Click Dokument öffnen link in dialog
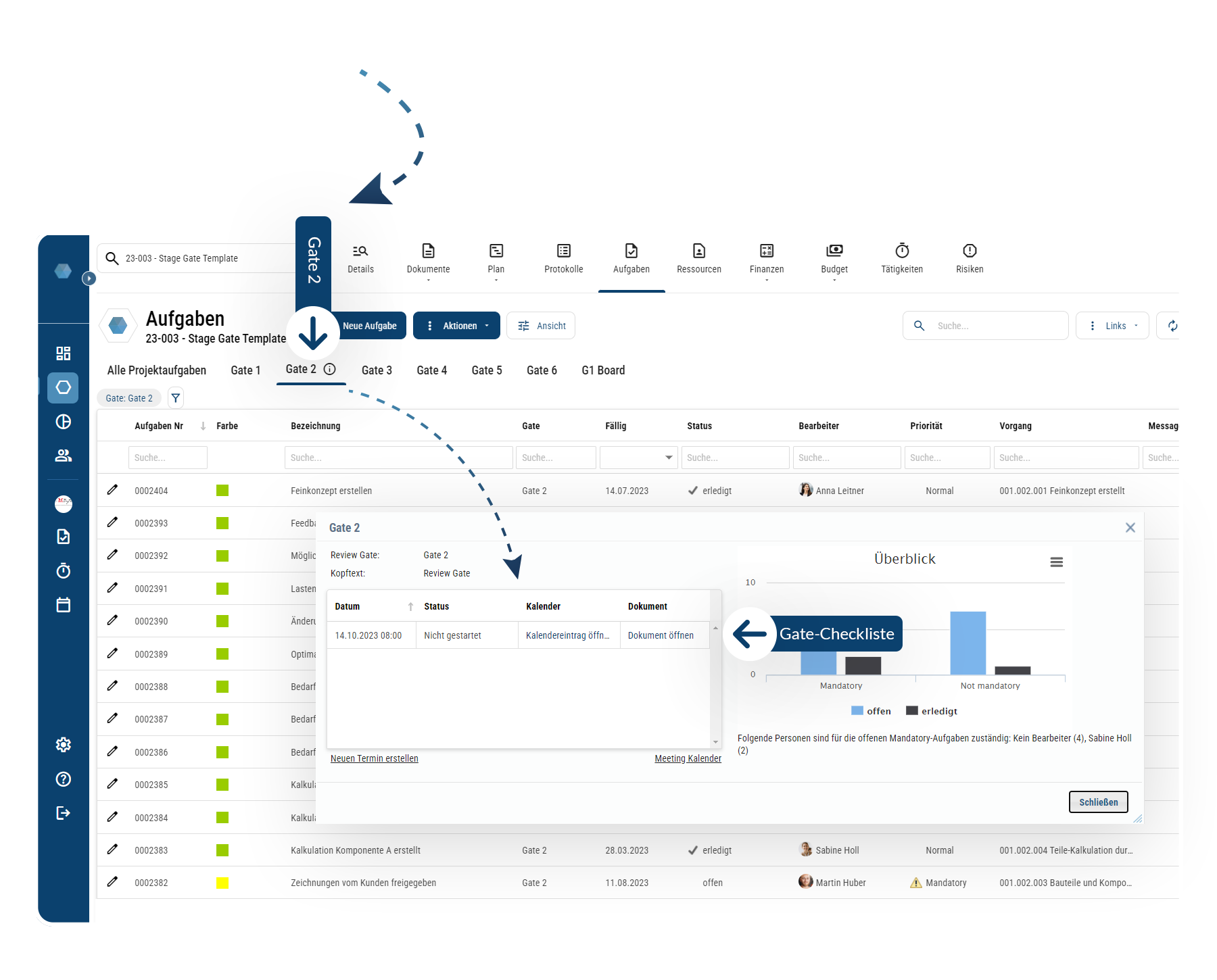The height and width of the screenshot is (980, 1217). 661,635
